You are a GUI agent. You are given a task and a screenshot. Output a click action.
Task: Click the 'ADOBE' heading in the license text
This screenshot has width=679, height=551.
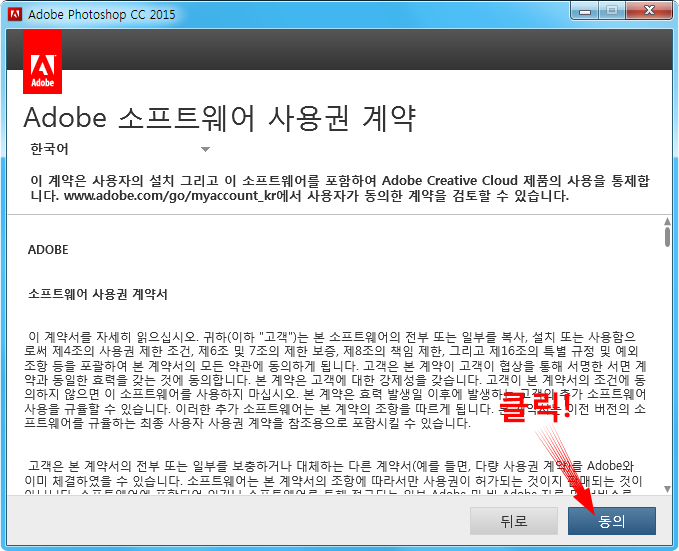tap(48, 250)
